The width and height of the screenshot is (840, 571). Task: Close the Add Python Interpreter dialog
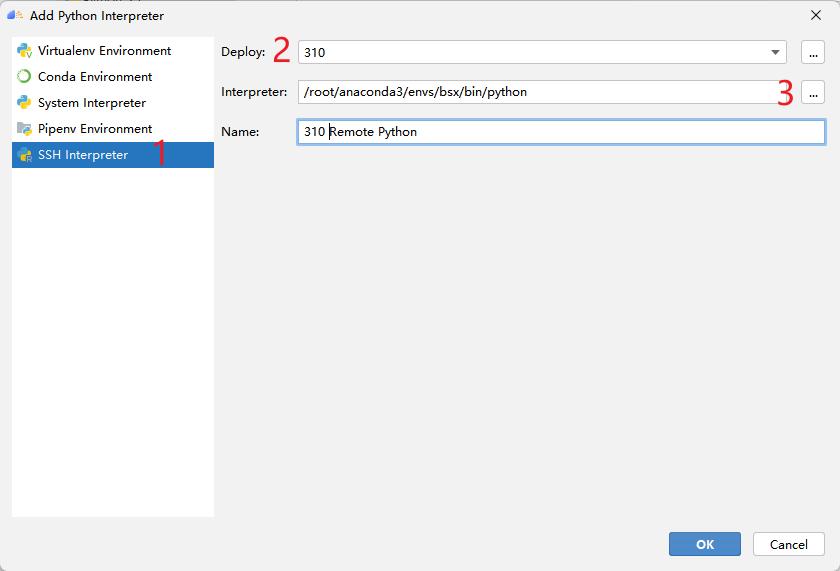[x=815, y=15]
